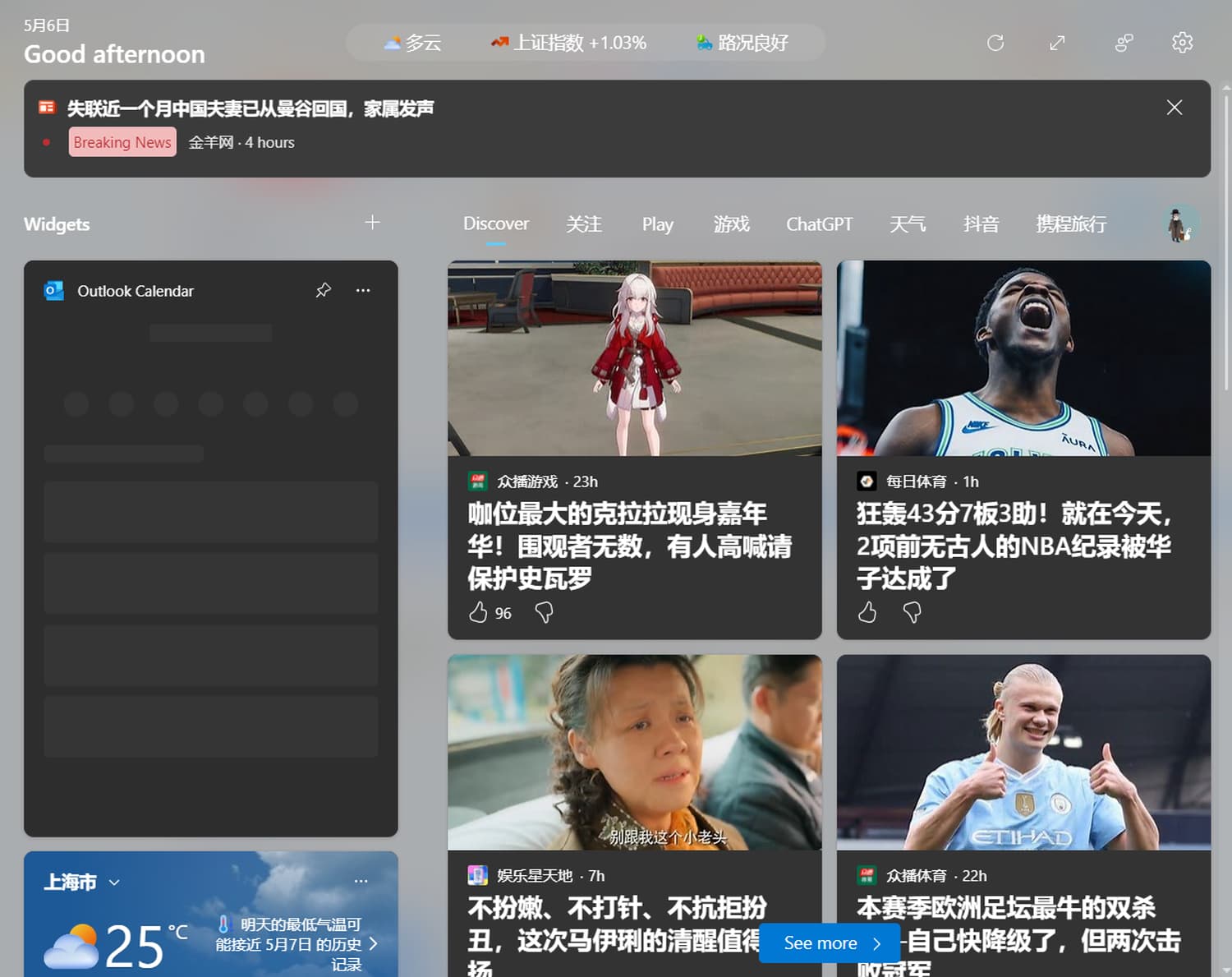Open Outlook Calendar widget more options
The height and width of the screenshot is (977, 1232).
pos(363,290)
